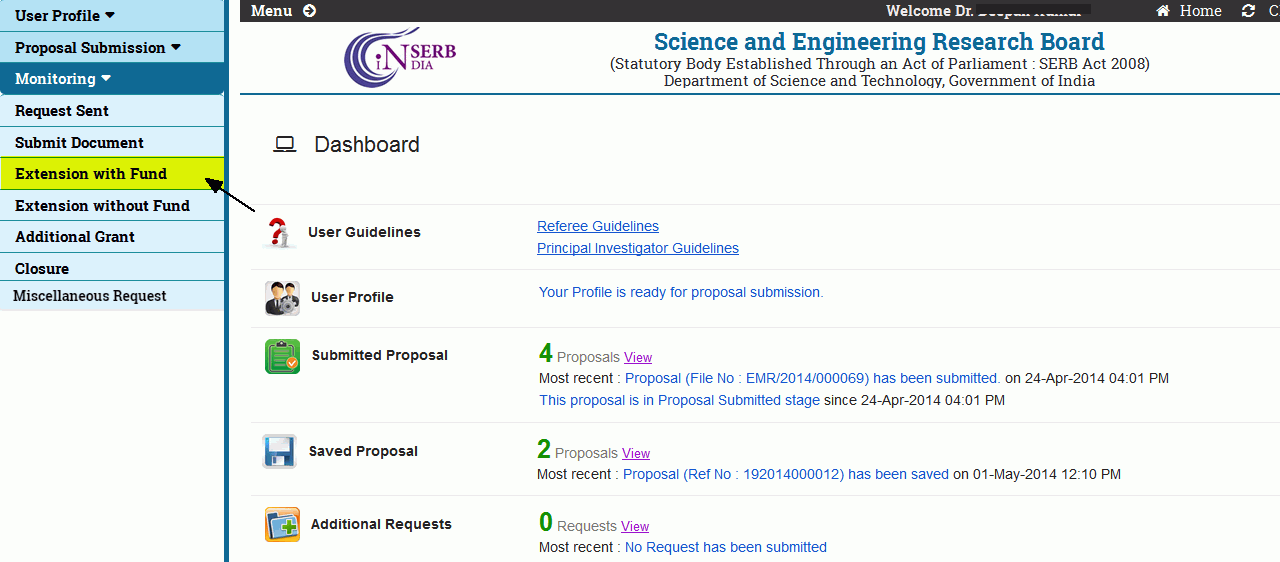Click View next to 4 Proposals
The height and width of the screenshot is (562, 1280).
coord(638,357)
